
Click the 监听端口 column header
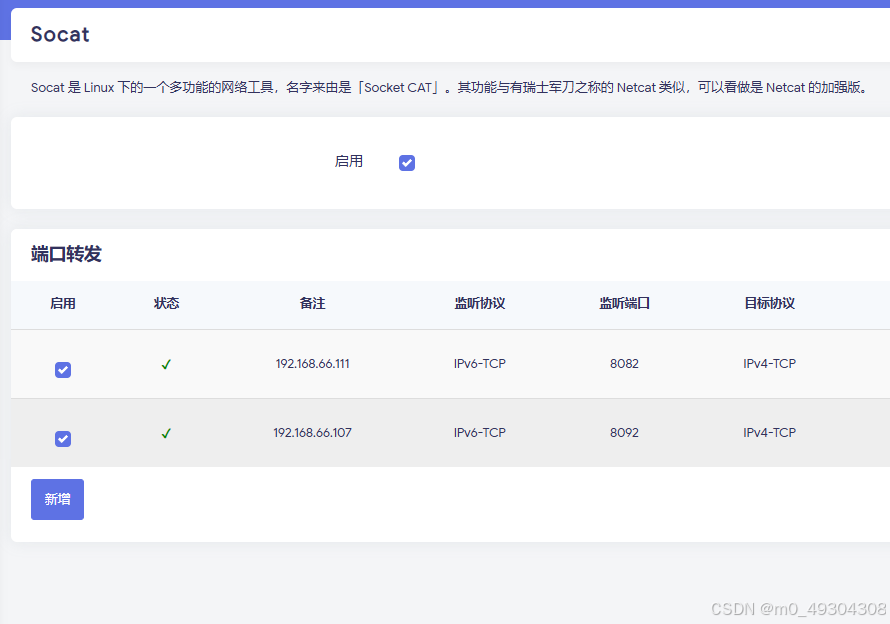(624, 303)
